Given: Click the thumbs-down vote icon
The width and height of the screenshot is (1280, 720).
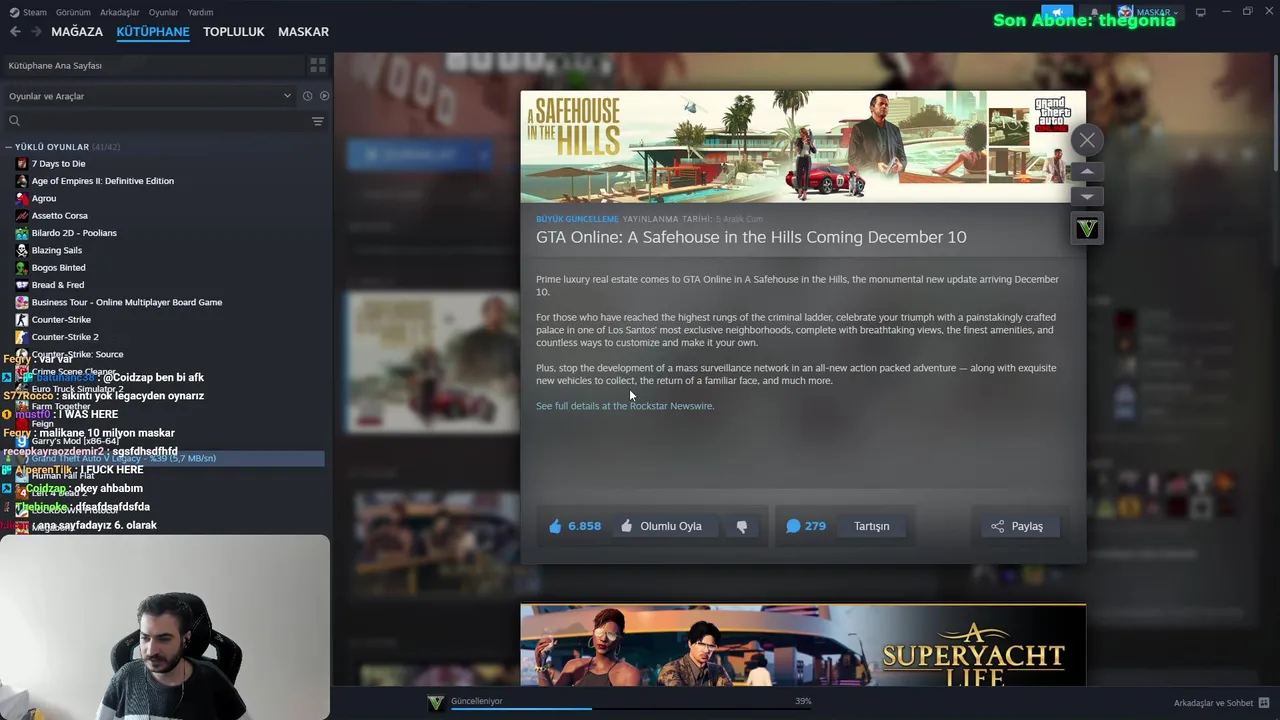Looking at the screenshot, I should coord(742,527).
